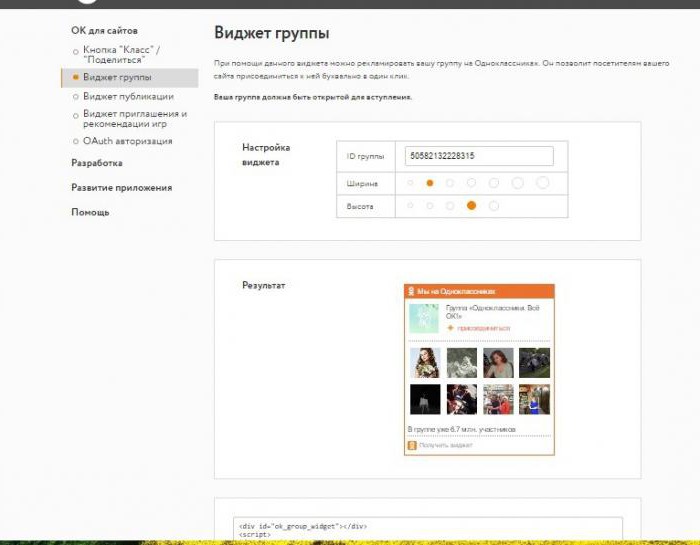Open the Кнопка "Класс" / "Поделиться" menu item
700x545 pixels.
(121, 54)
